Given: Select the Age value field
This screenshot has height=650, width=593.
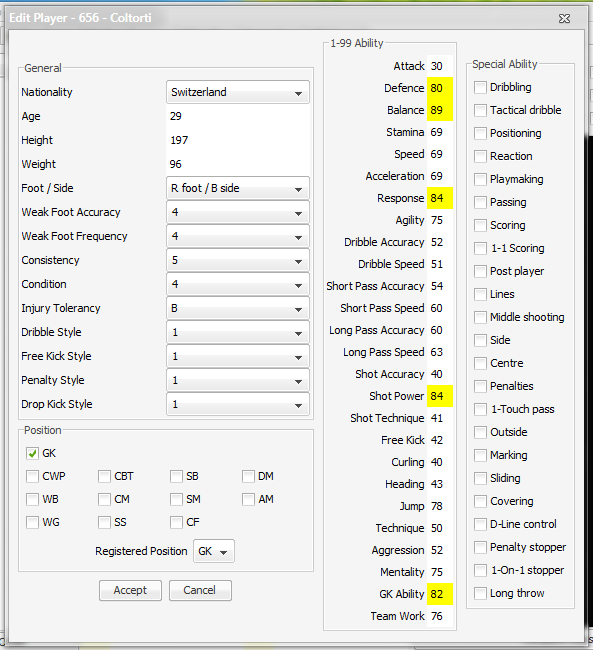Looking at the screenshot, I should pos(238,116).
